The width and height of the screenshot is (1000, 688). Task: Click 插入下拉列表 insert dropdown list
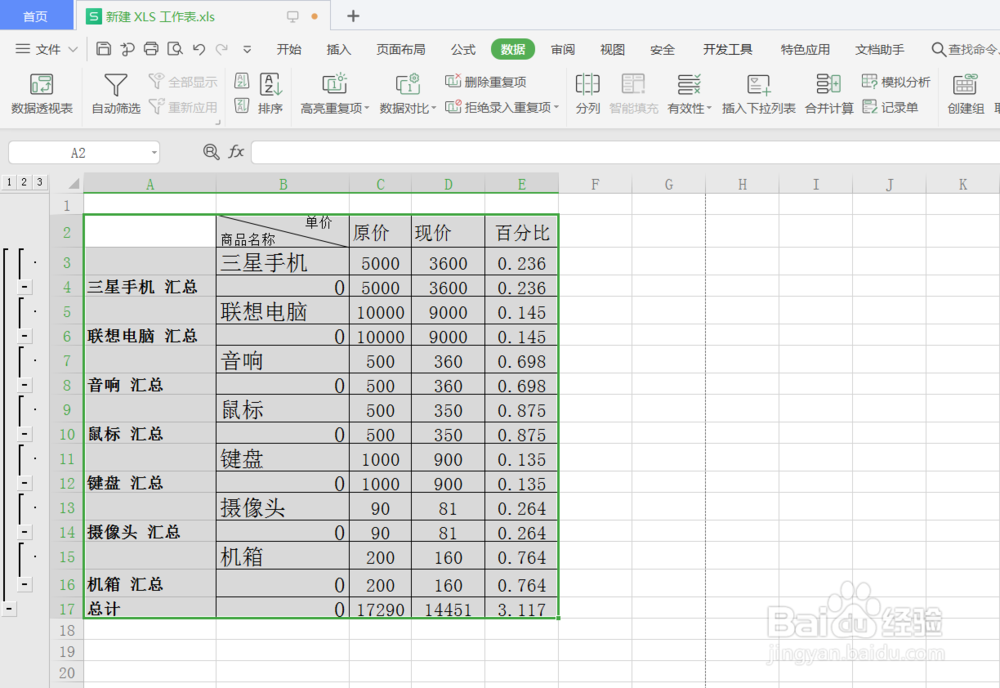pyautogui.click(x=758, y=94)
